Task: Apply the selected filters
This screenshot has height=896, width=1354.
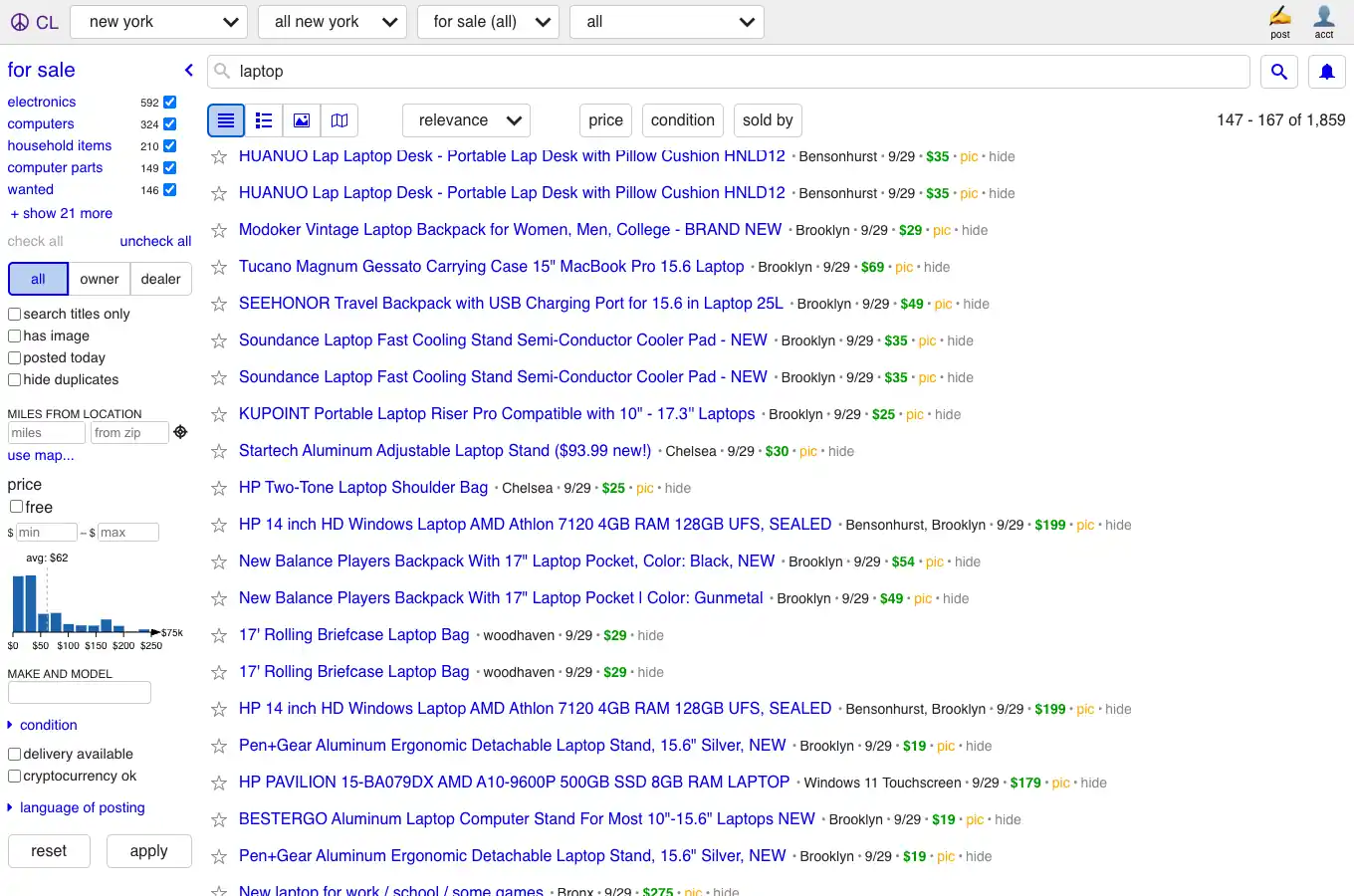Action: [x=148, y=851]
